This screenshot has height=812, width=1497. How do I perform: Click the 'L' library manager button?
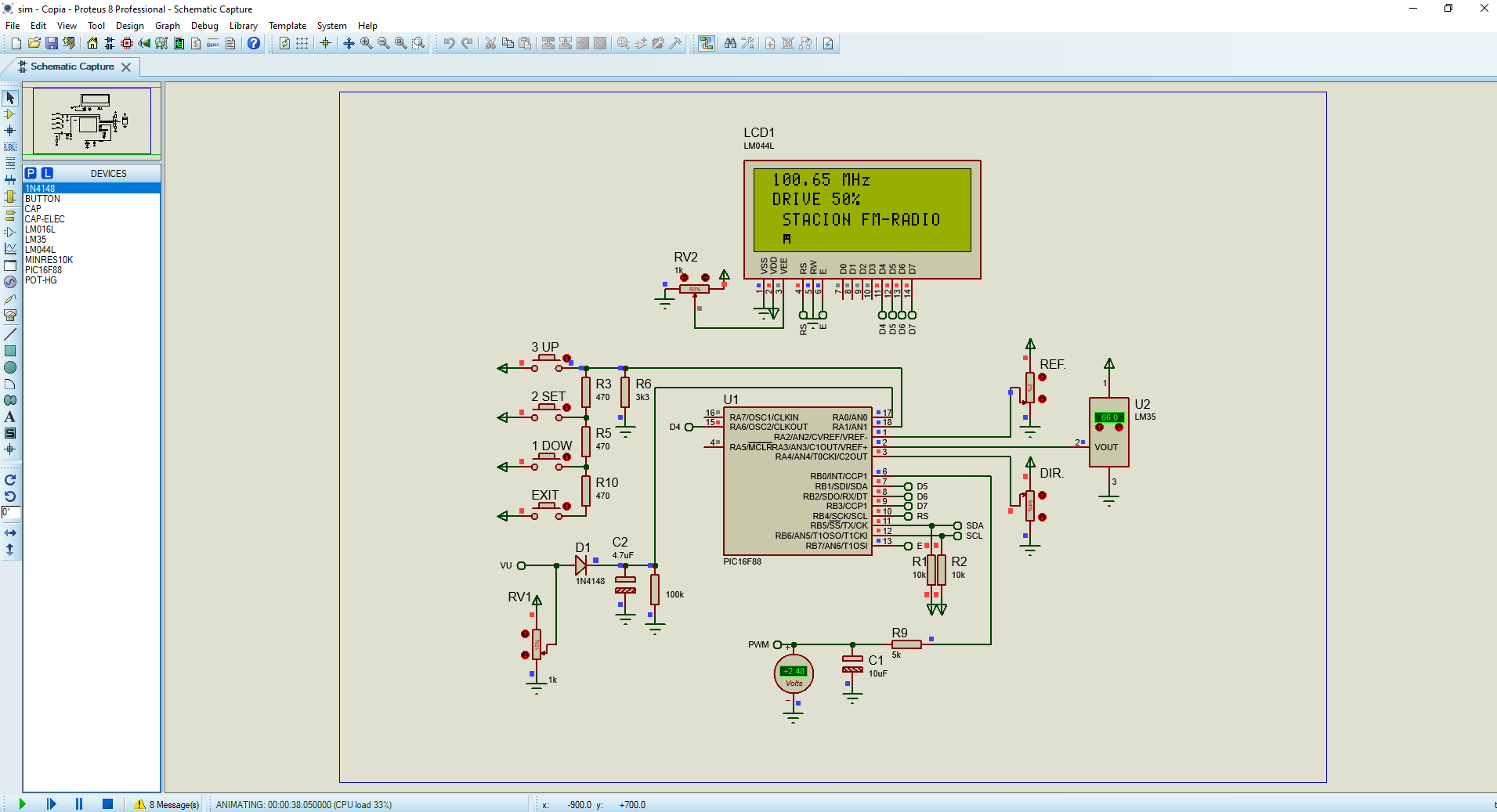pyautogui.click(x=47, y=173)
